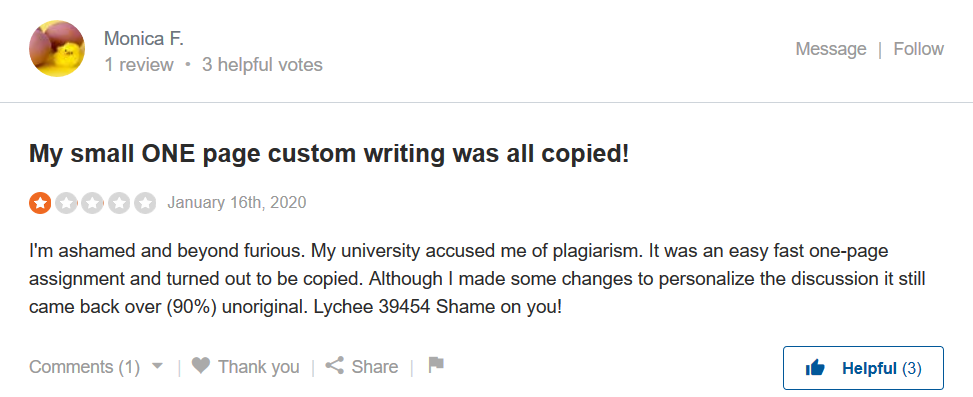The width and height of the screenshot is (973, 397).
Task: Click the thumbs-up icon in Helpful button
Action: click(815, 368)
